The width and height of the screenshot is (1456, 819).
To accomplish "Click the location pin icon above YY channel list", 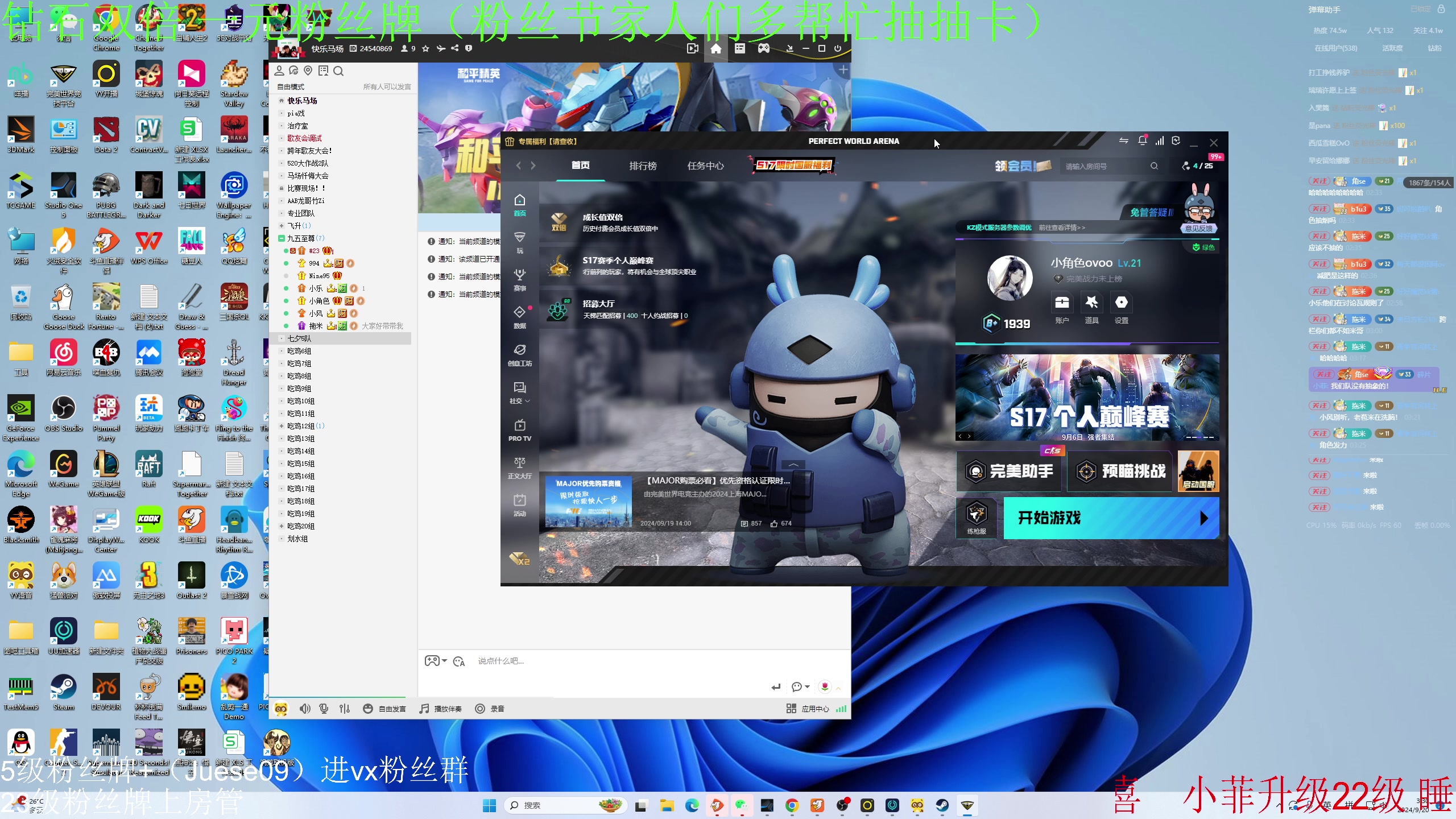I will [x=308, y=71].
